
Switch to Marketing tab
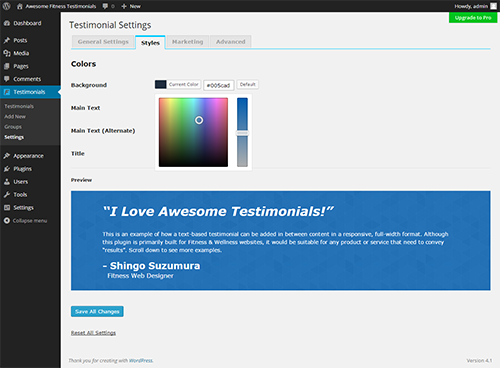click(x=188, y=42)
